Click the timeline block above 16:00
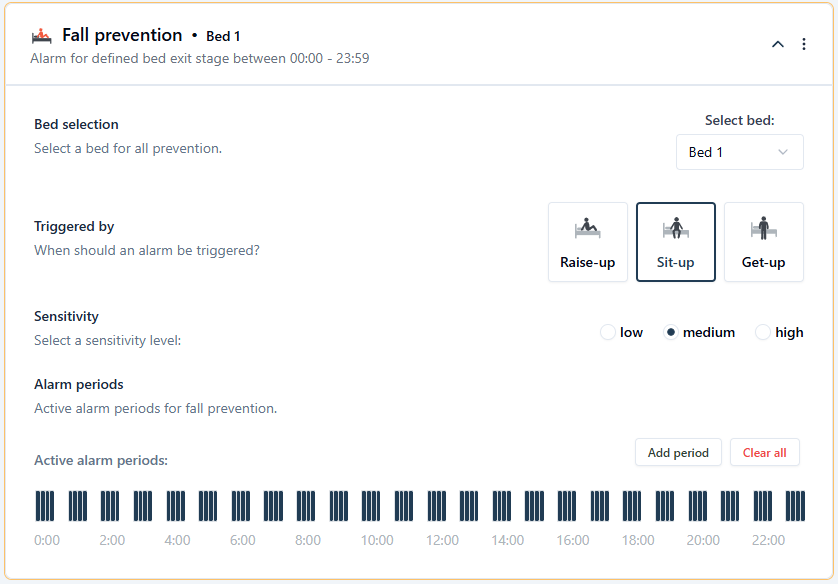Image resolution: width=838 pixels, height=584 pixels. [x=567, y=505]
